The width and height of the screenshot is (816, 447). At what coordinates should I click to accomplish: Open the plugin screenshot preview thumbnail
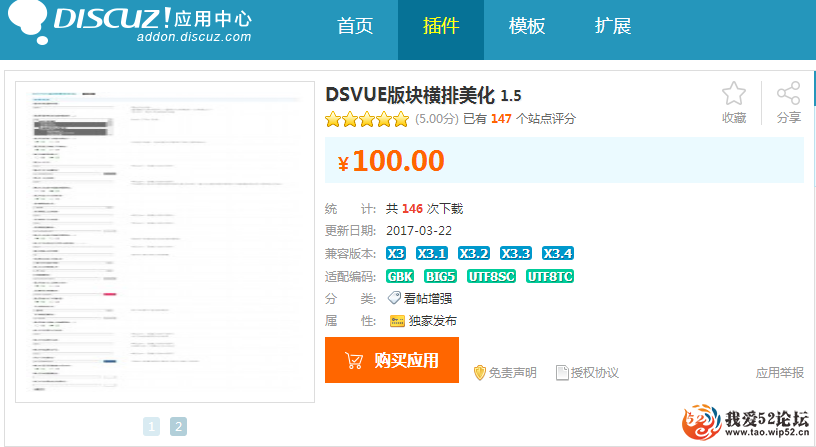click(165, 242)
